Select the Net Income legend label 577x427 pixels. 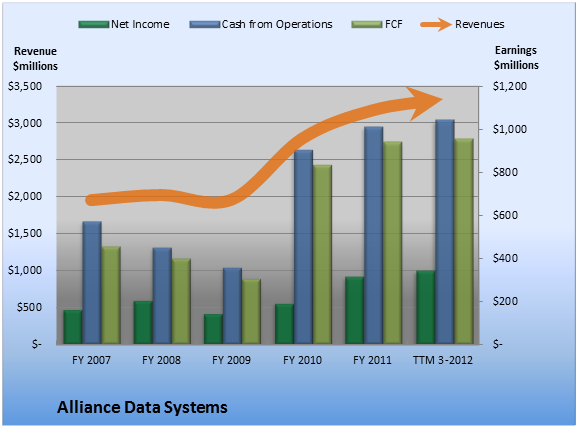140,24
